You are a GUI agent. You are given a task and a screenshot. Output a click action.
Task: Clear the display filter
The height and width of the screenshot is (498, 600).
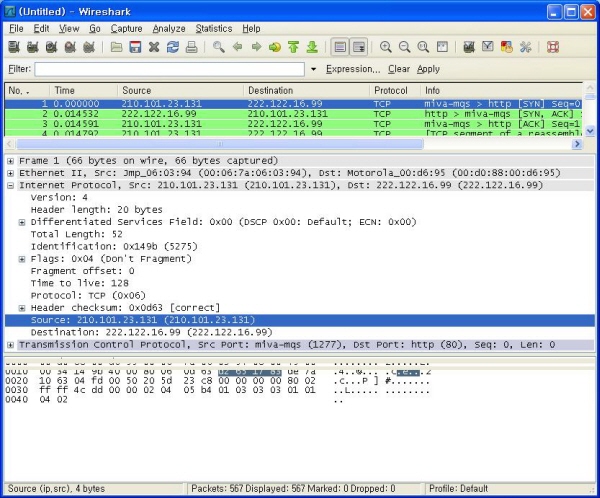coord(399,69)
